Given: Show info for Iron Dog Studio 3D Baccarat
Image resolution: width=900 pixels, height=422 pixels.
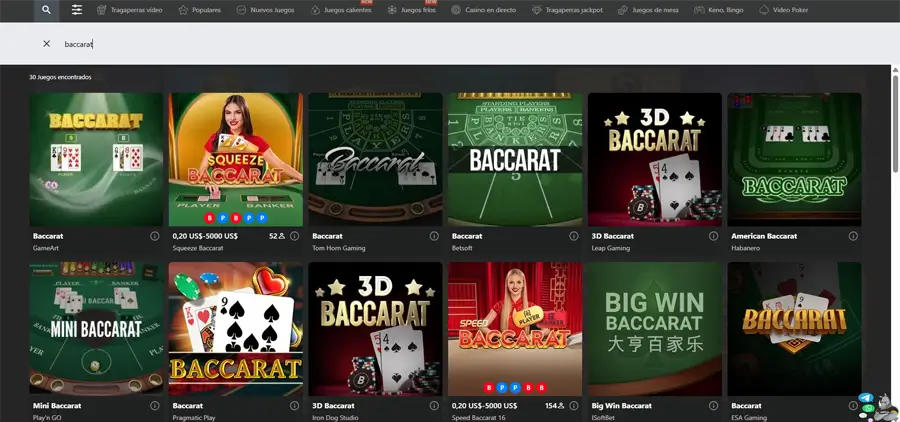Looking at the screenshot, I should pyautogui.click(x=434, y=405).
